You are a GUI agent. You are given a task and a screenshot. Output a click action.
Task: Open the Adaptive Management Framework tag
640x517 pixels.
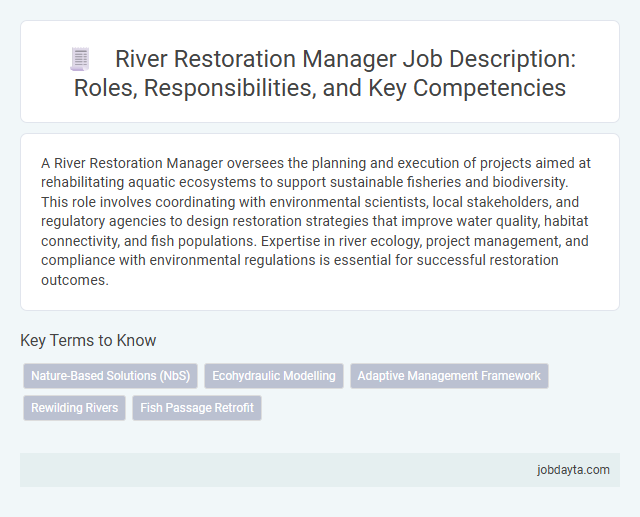coord(449,376)
